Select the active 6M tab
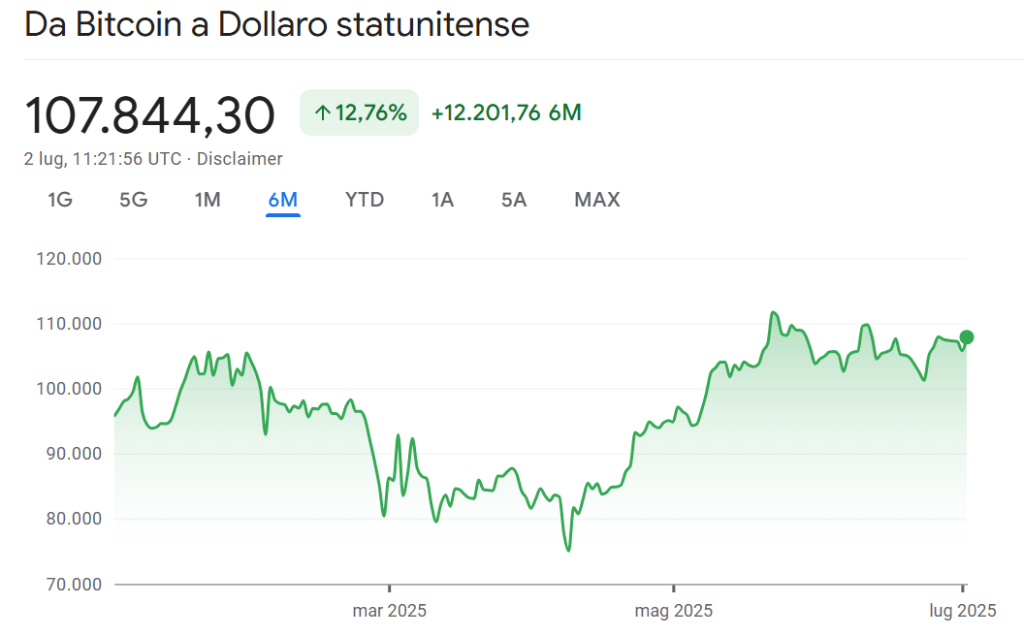This screenshot has height=637, width=1024. click(x=283, y=200)
